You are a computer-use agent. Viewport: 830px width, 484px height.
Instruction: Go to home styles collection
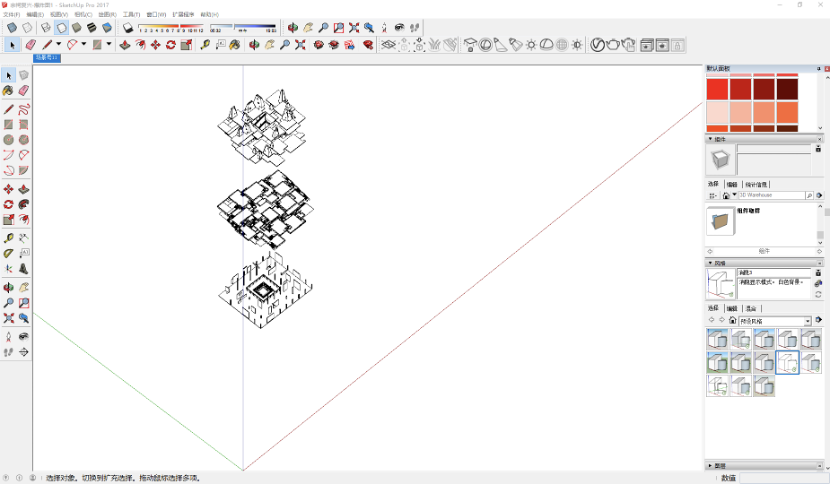732,320
